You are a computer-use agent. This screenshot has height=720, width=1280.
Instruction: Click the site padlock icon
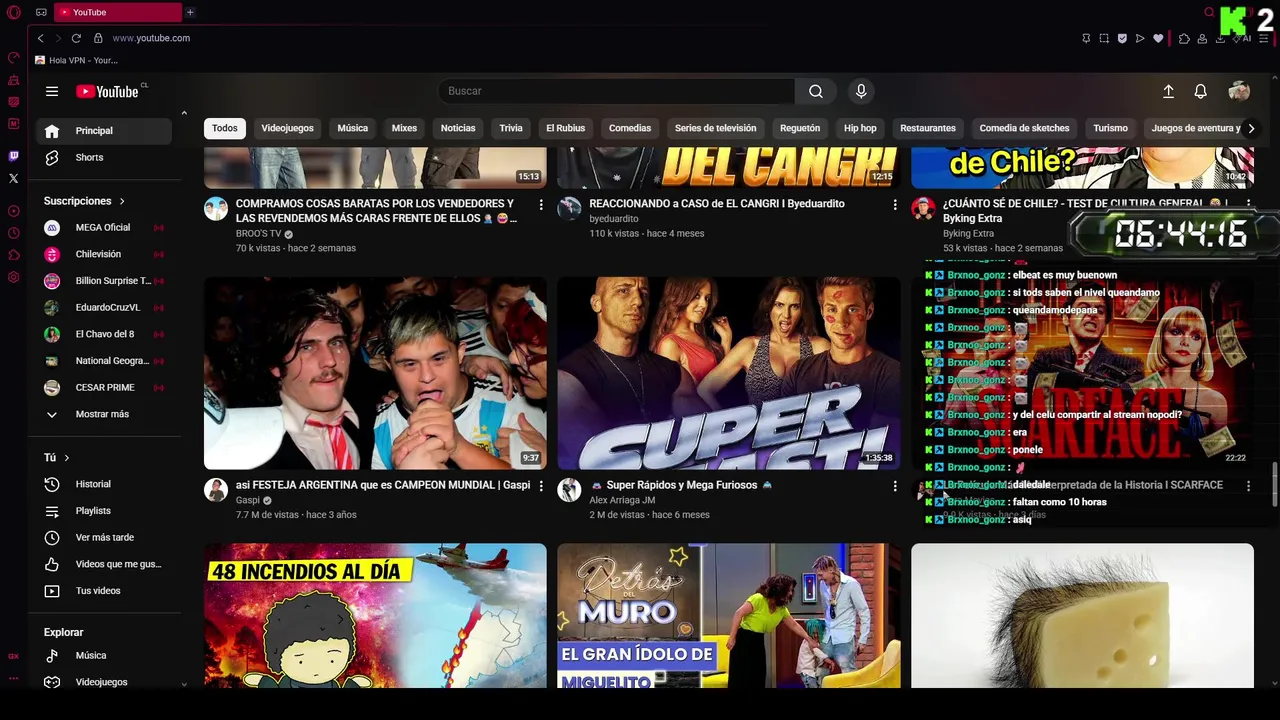tap(98, 38)
